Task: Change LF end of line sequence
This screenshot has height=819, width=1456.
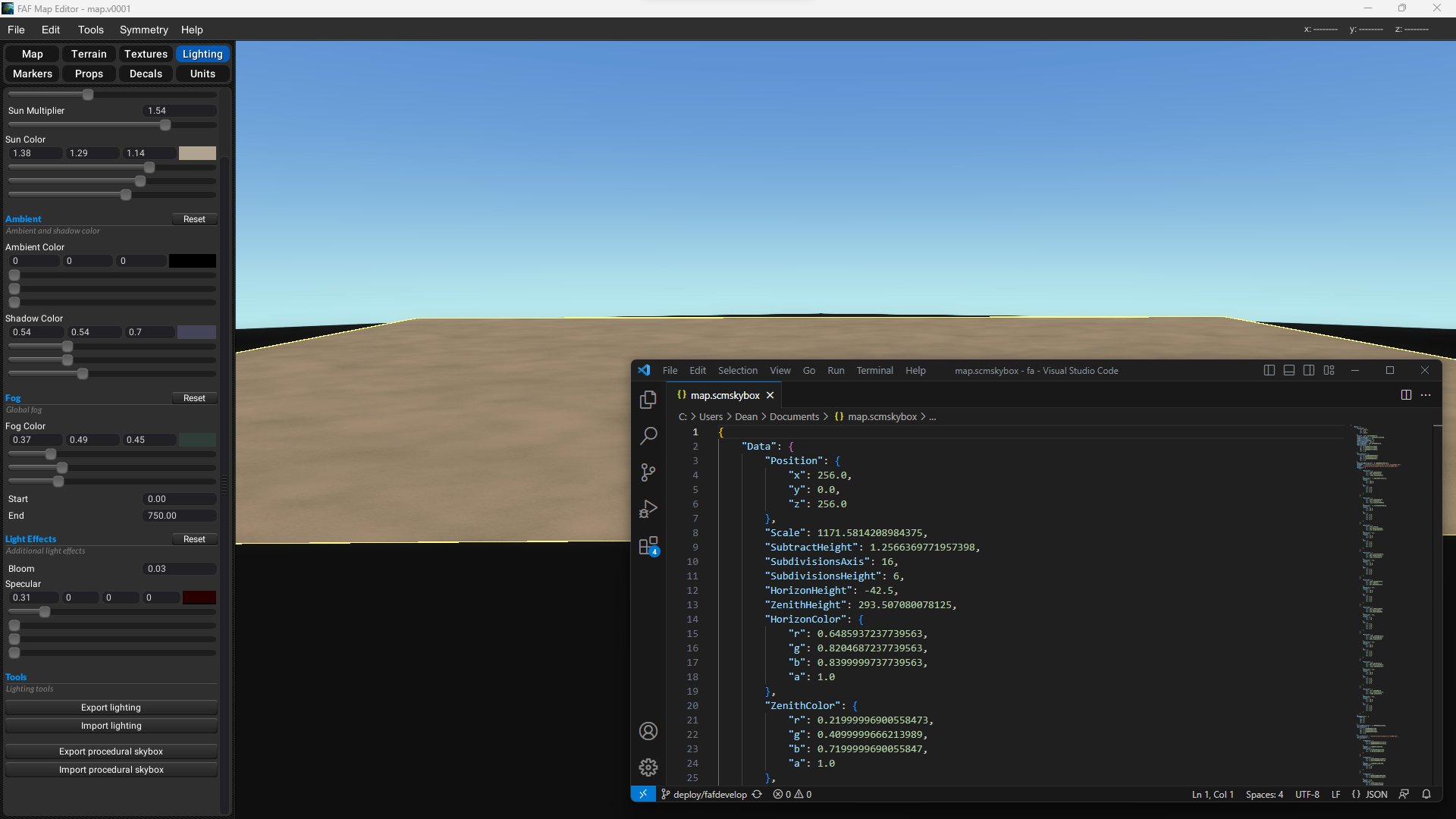Action: click(x=1335, y=794)
